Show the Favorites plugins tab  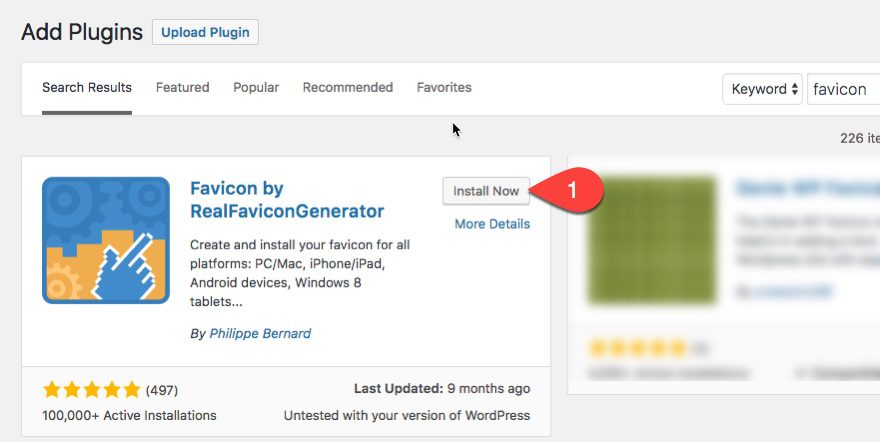444,88
